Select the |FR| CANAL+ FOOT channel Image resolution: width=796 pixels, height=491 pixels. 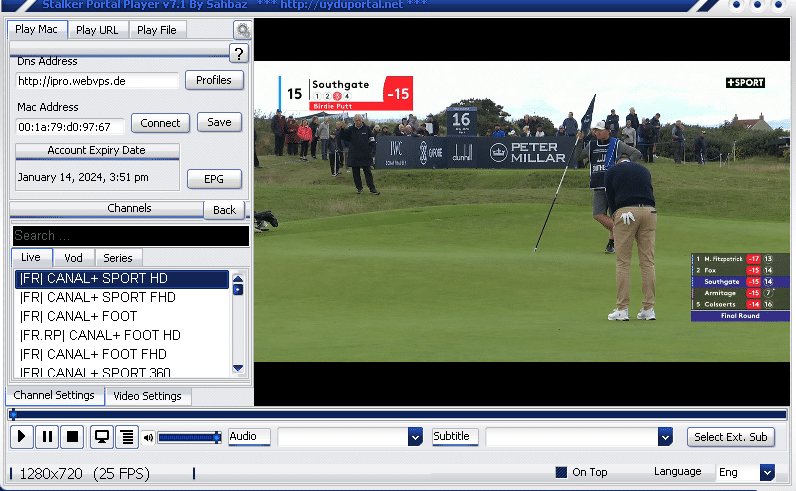tap(78, 316)
